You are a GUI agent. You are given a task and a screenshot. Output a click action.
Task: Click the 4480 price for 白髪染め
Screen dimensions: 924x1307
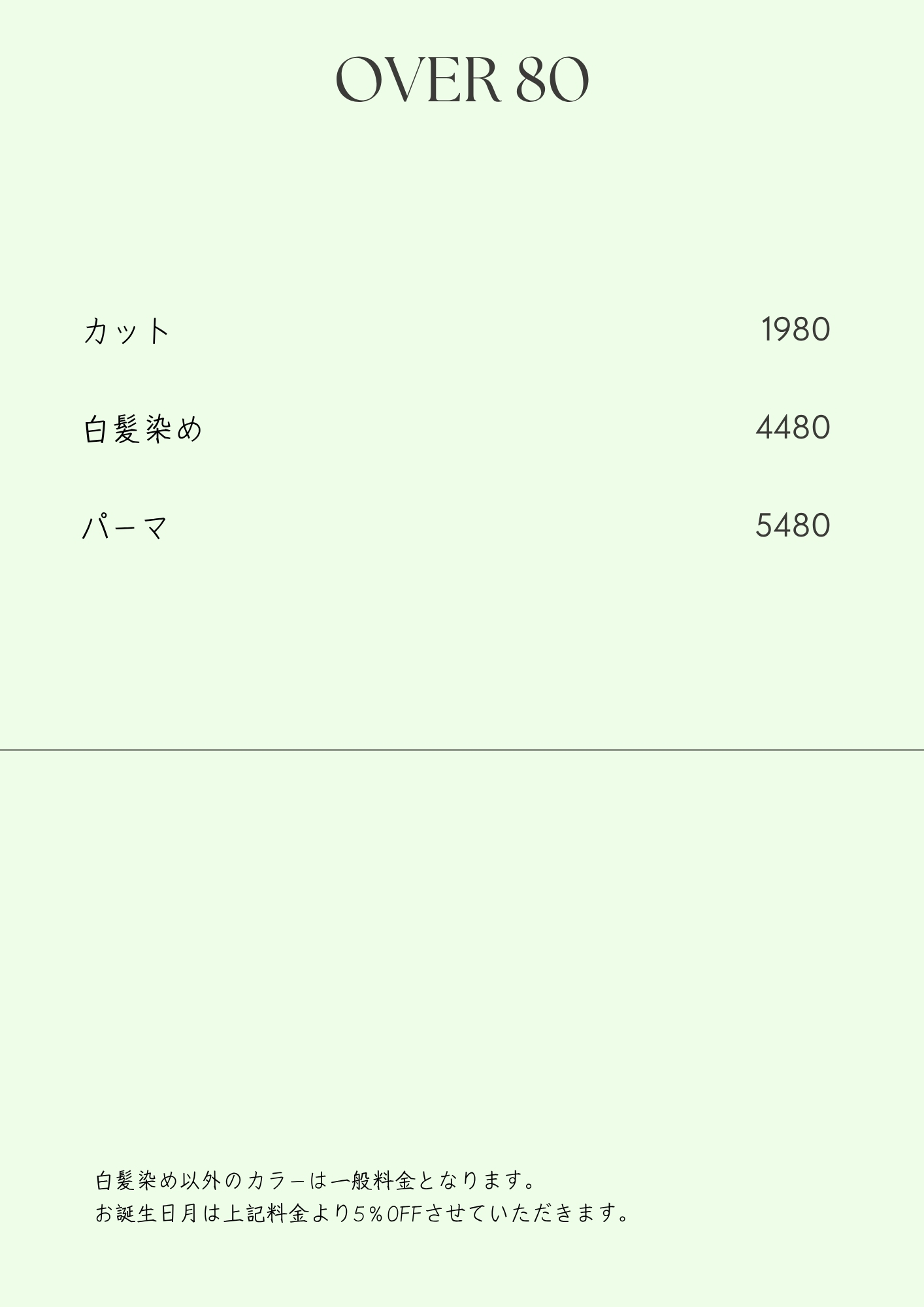tap(793, 428)
